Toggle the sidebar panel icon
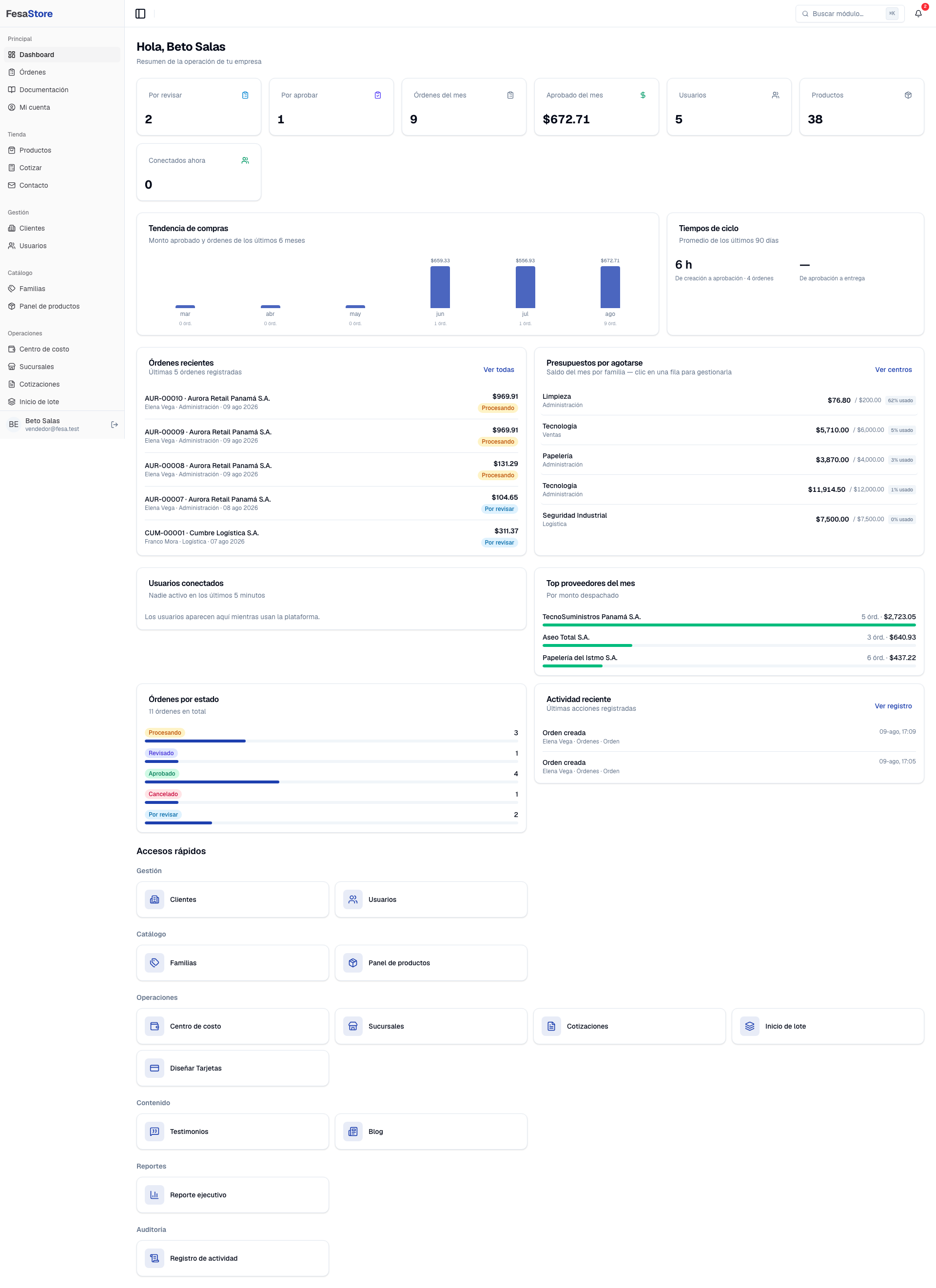This screenshot has width=936, height=1288. 140,14
